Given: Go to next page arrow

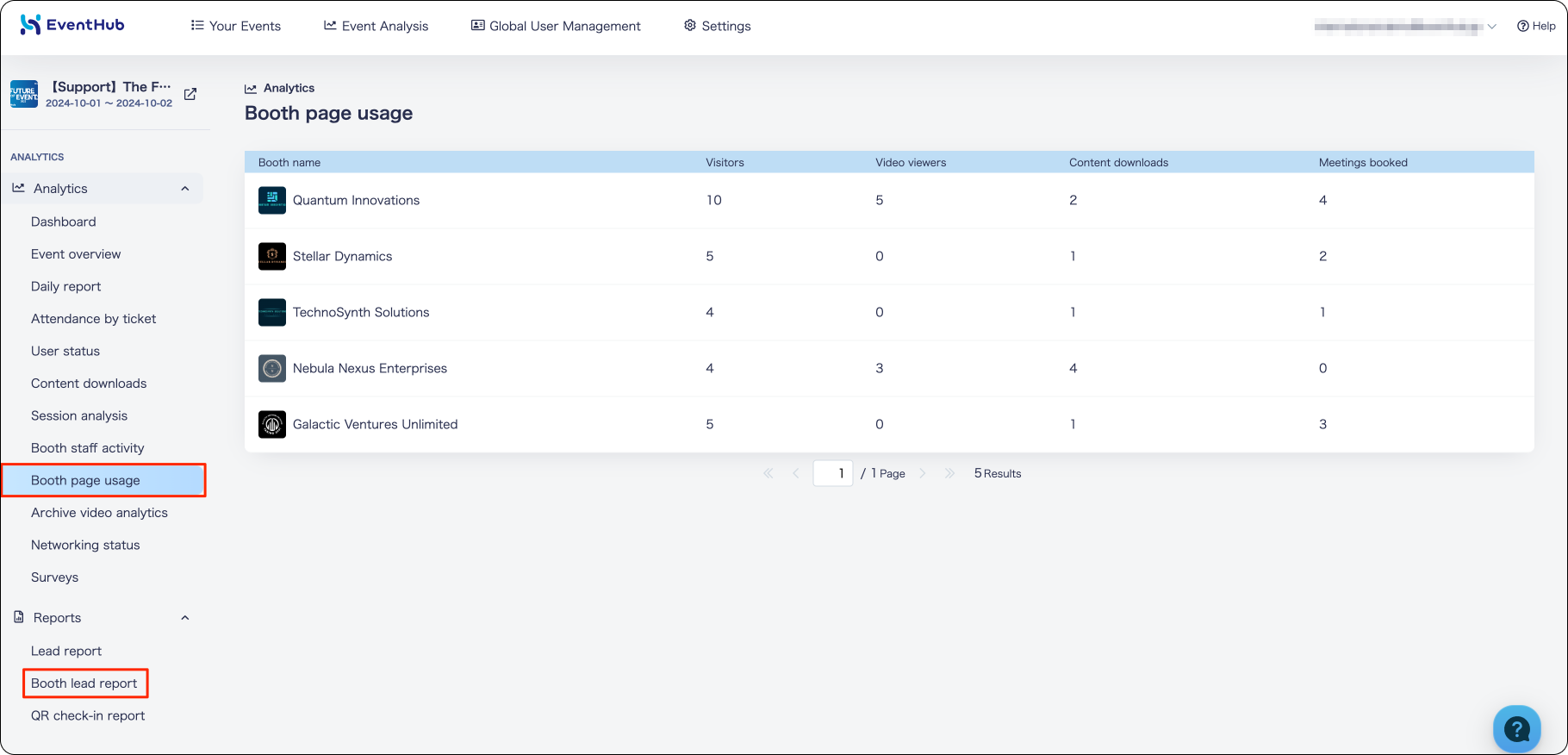Looking at the screenshot, I should 923,473.
